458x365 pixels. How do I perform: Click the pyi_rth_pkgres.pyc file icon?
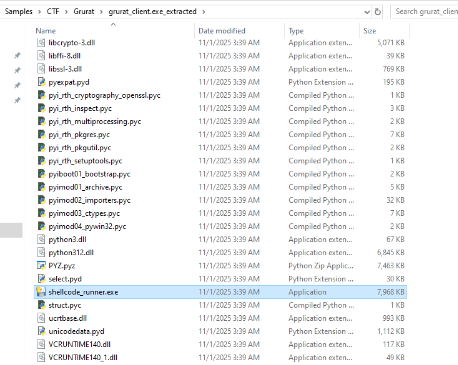(41, 135)
